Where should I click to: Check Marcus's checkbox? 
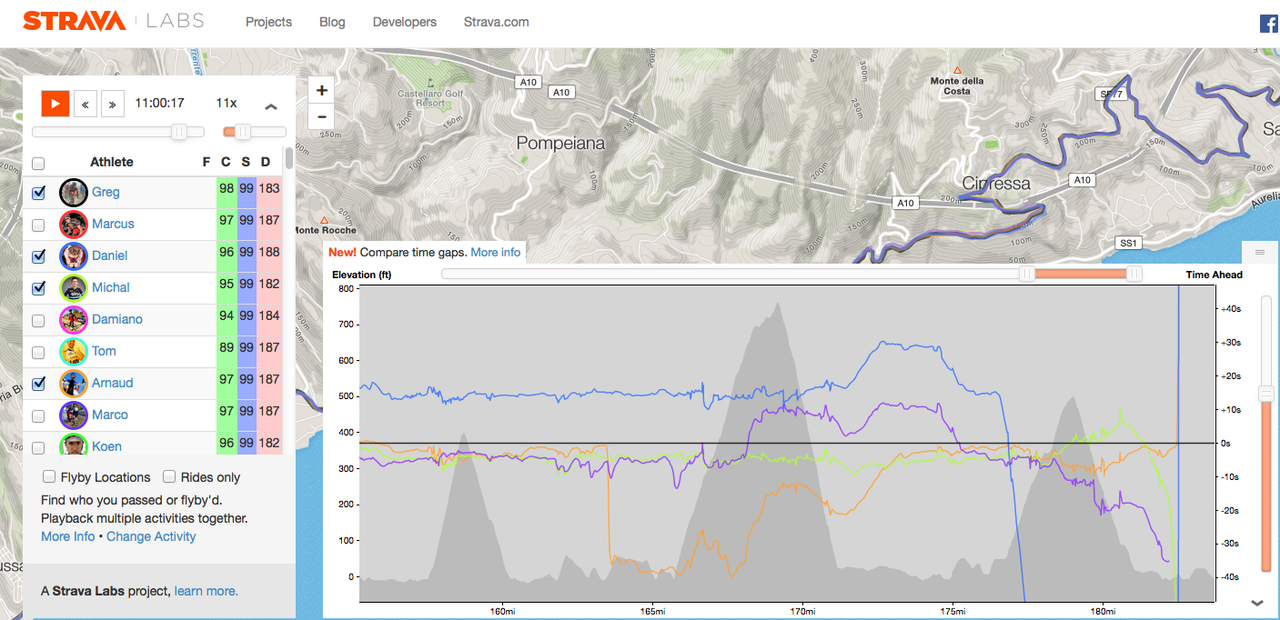coord(38,225)
